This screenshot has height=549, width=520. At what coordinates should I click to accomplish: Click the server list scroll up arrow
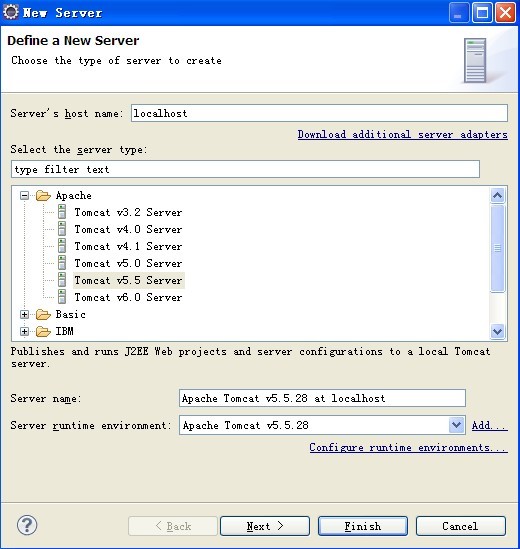tap(498, 195)
